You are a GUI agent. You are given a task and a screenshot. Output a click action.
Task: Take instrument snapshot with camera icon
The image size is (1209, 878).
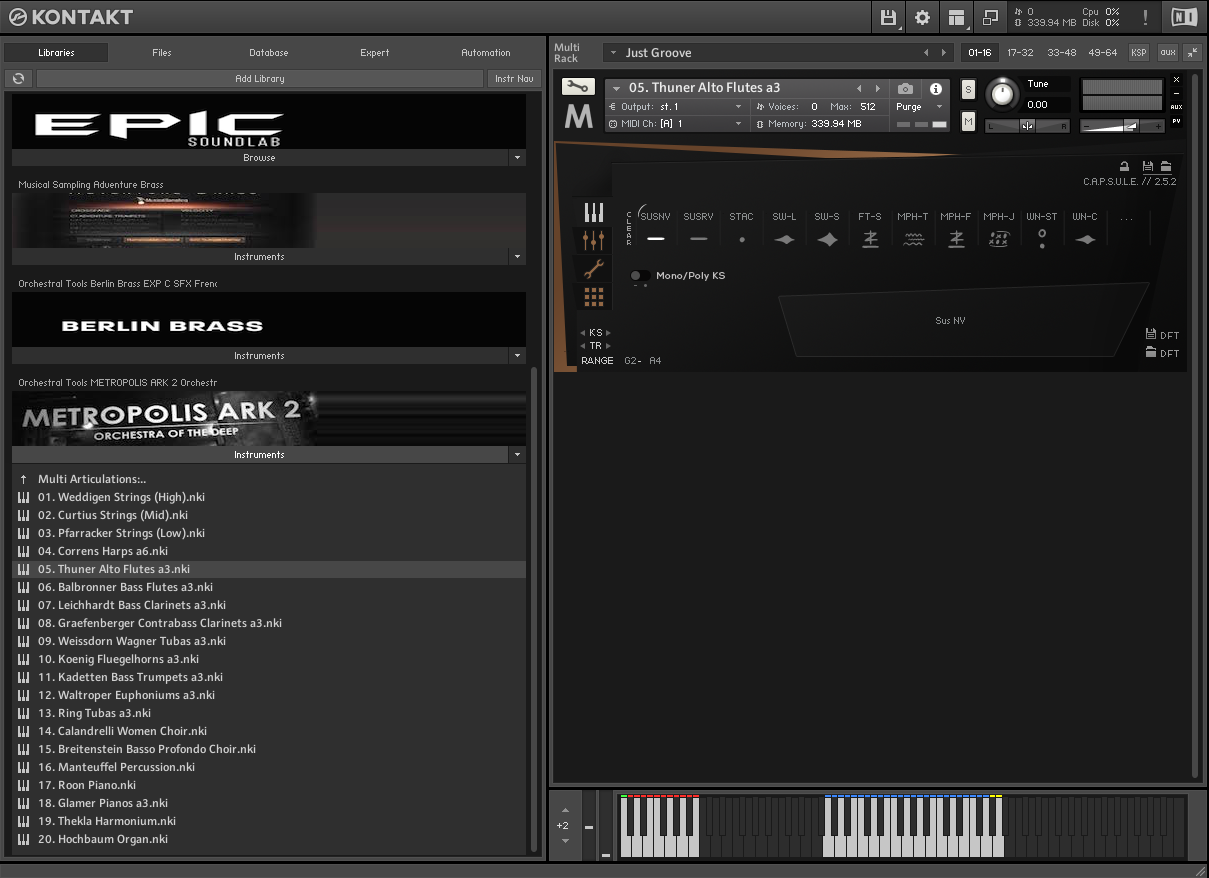coord(905,88)
